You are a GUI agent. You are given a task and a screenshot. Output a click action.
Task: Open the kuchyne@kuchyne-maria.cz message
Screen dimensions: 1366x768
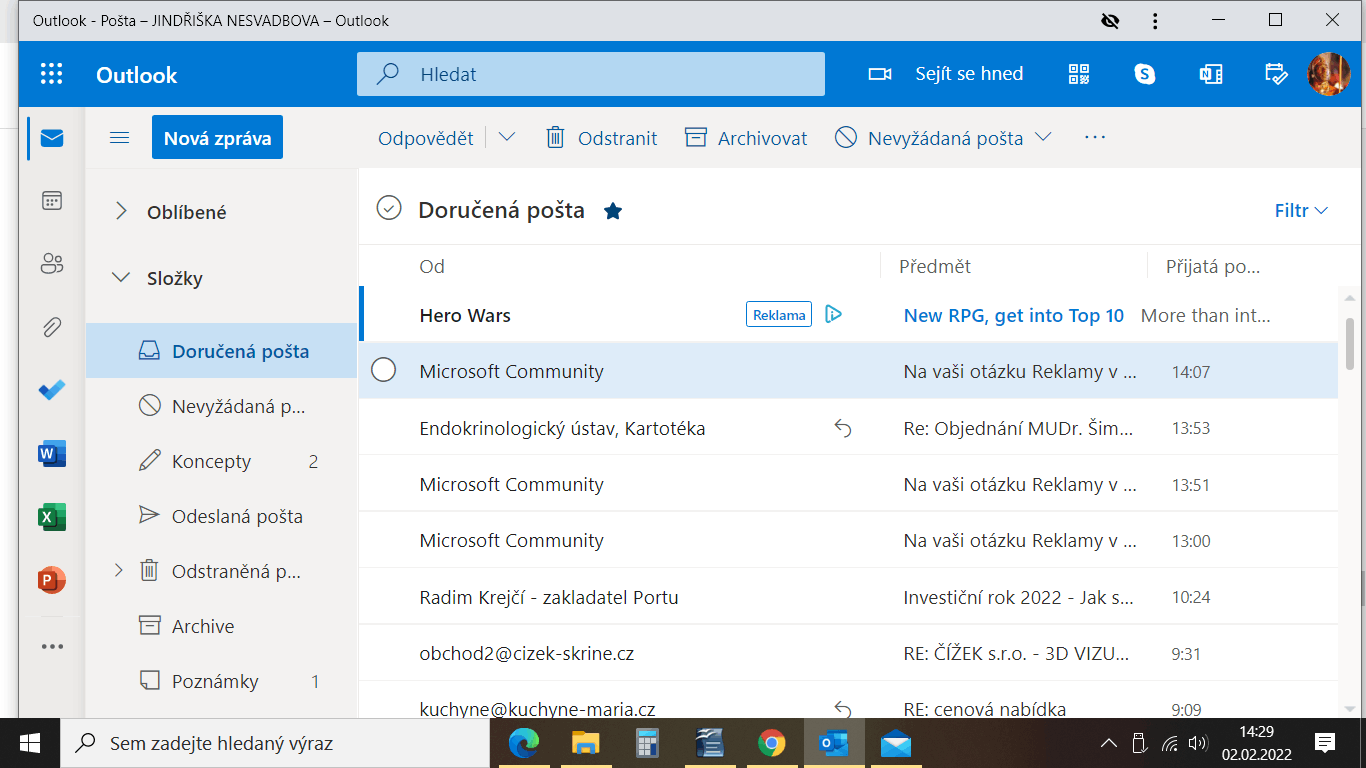tap(848, 701)
